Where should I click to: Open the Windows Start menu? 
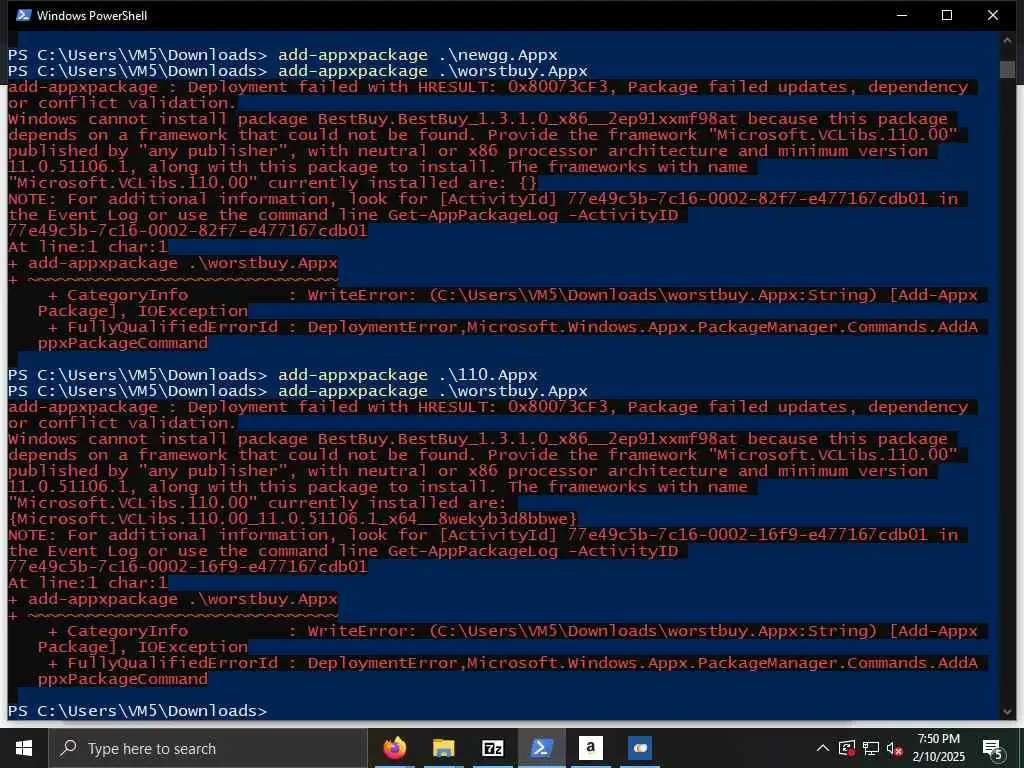coord(24,748)
